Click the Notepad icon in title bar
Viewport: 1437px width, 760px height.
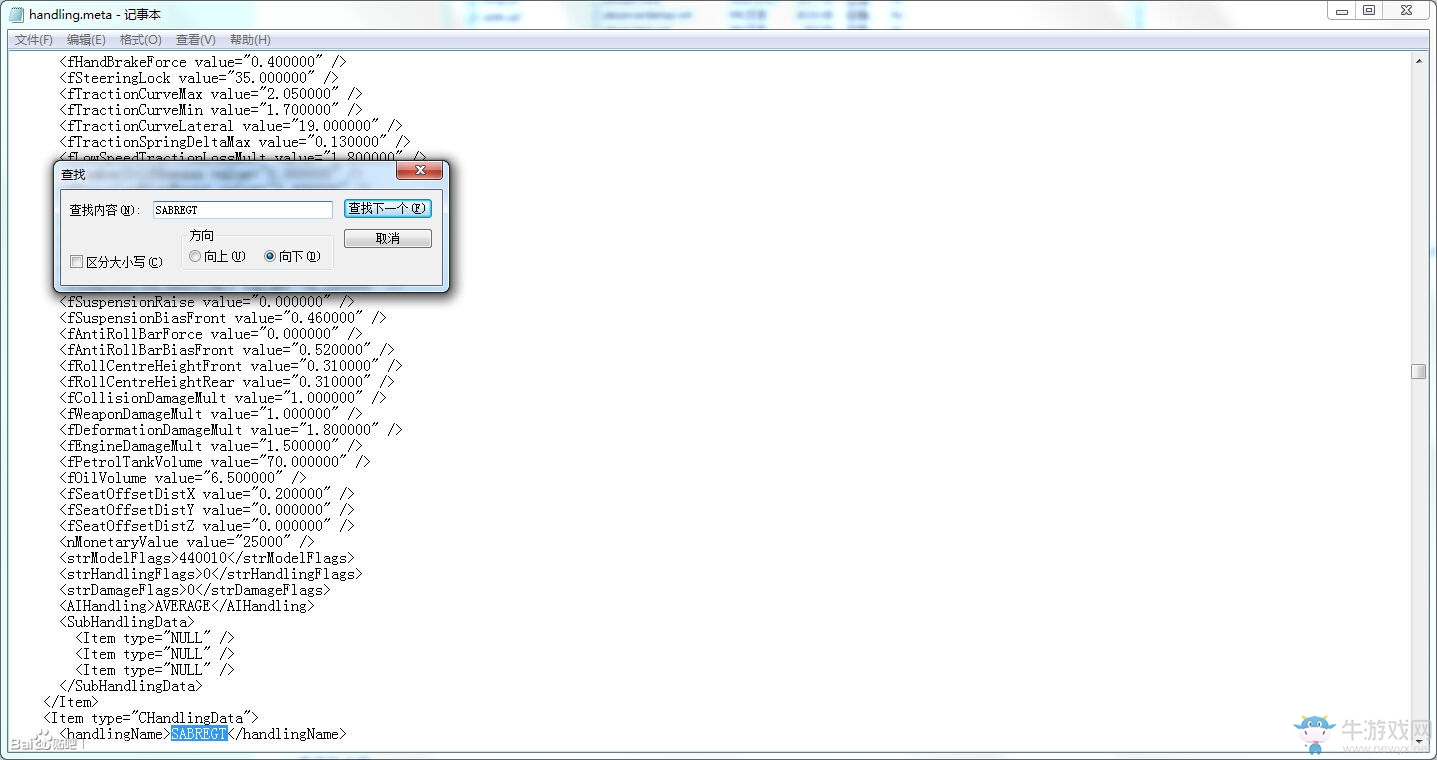tap(16, 14)
